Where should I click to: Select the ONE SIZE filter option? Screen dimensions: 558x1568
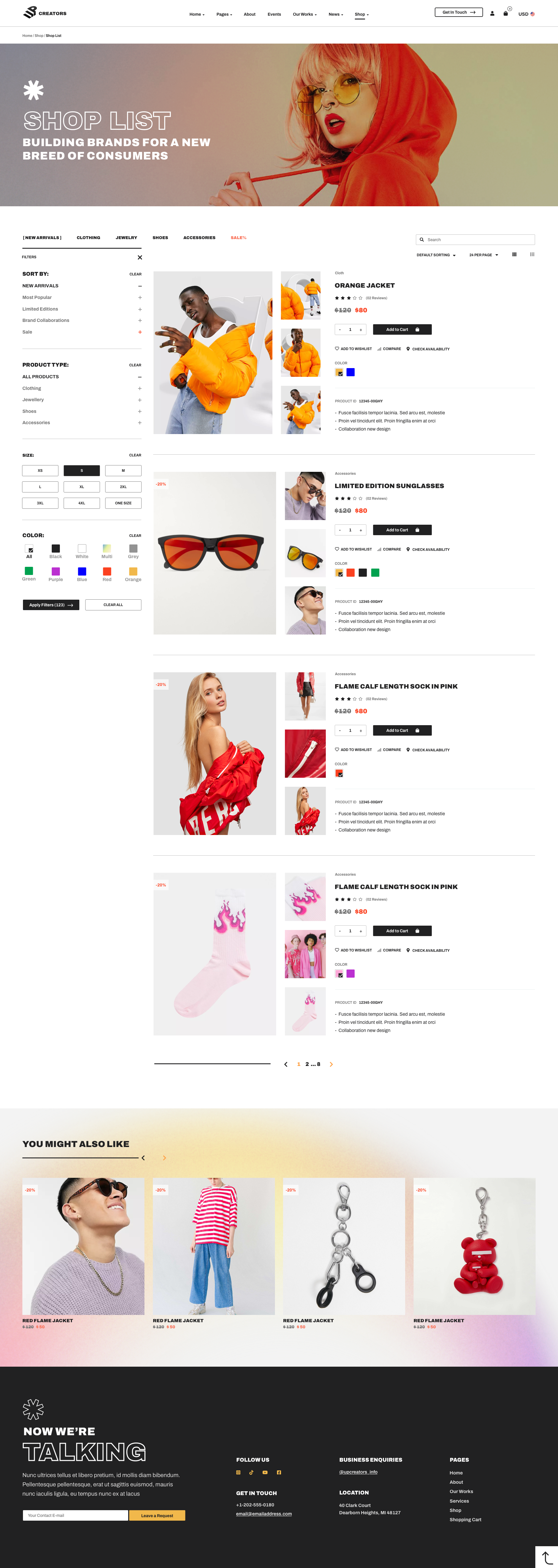[123, 503]
